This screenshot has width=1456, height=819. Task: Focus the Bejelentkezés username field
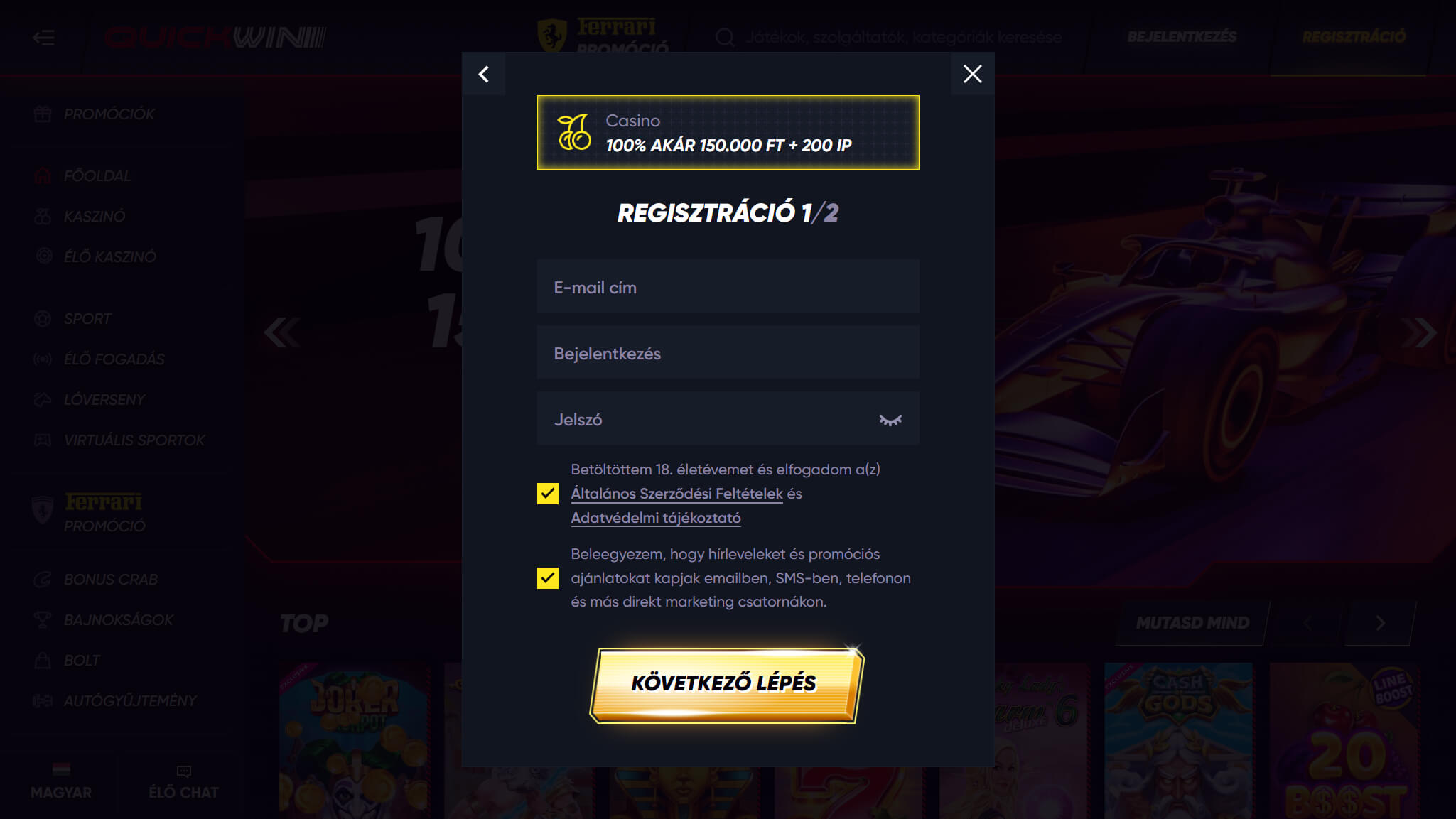coord(728,353)
